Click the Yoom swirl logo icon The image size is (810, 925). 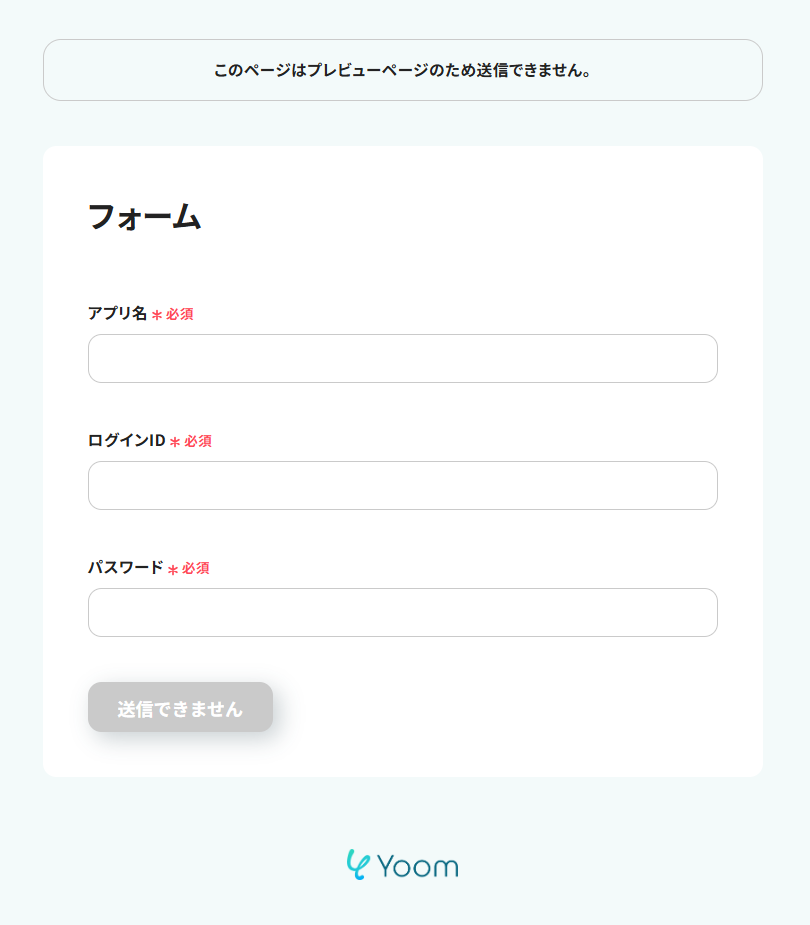(358, 864)
